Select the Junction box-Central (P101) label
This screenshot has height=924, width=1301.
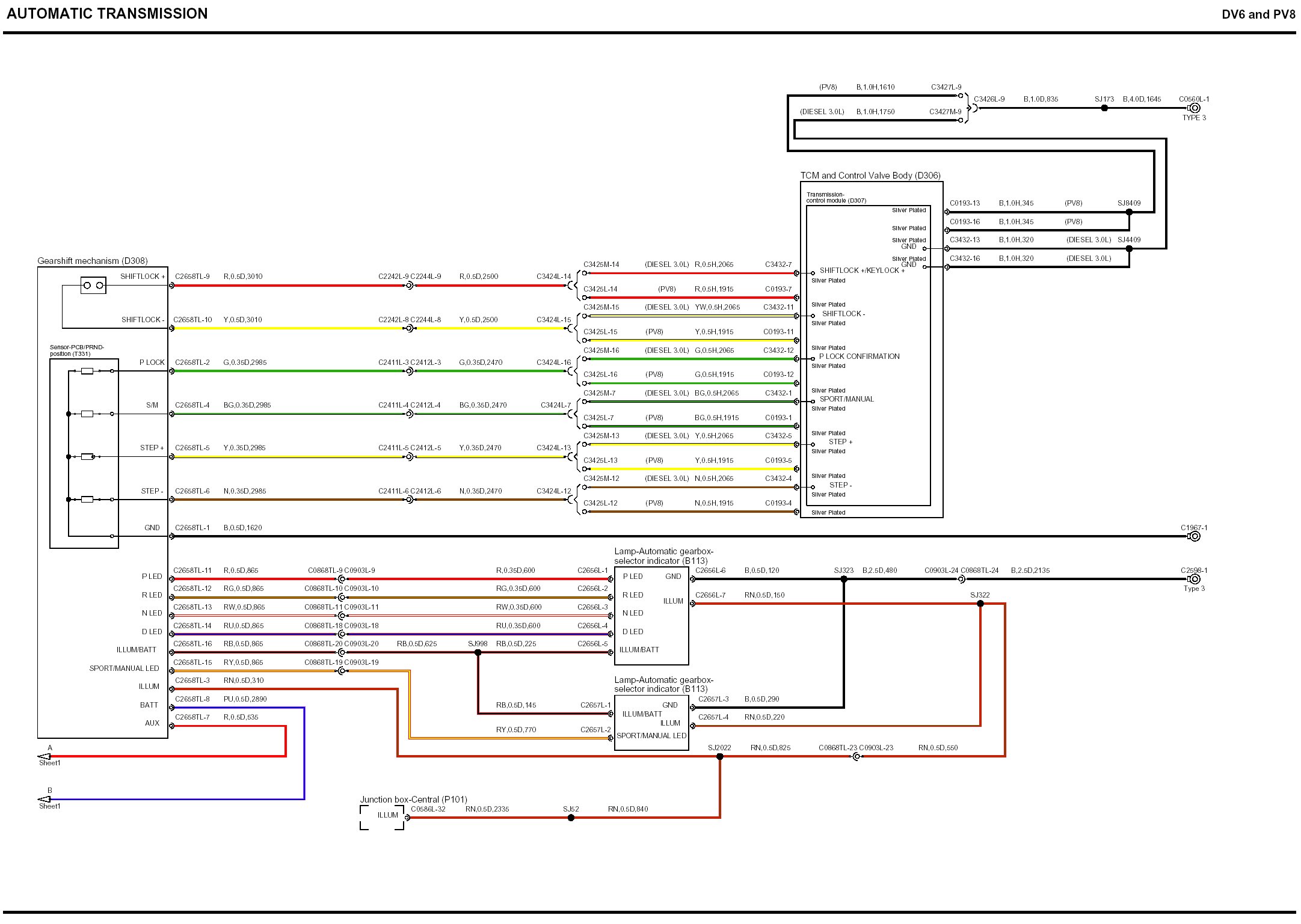pyautogui.click(x=413, y=800)
